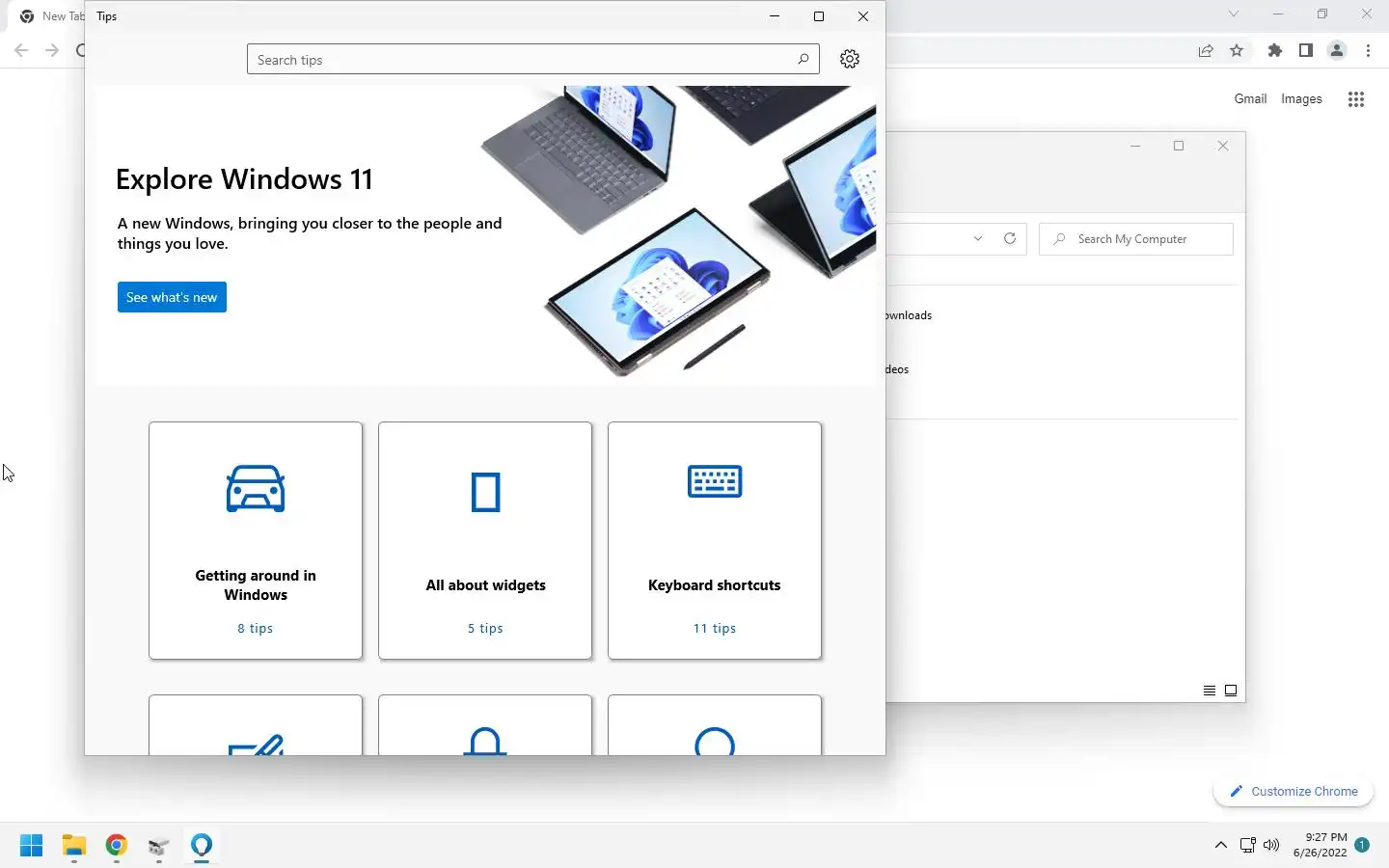Focus the Search tips field
The image size is (1389, 868).
532,59
